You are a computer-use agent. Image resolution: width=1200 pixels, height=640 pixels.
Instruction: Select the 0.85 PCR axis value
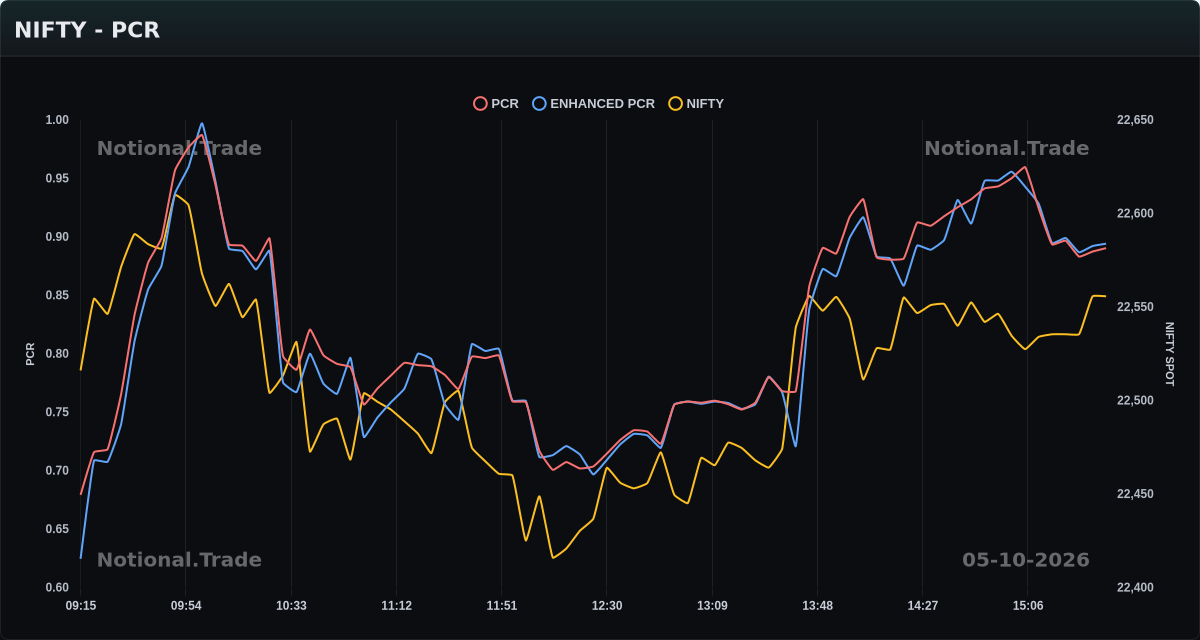click(x=57, y=295)
